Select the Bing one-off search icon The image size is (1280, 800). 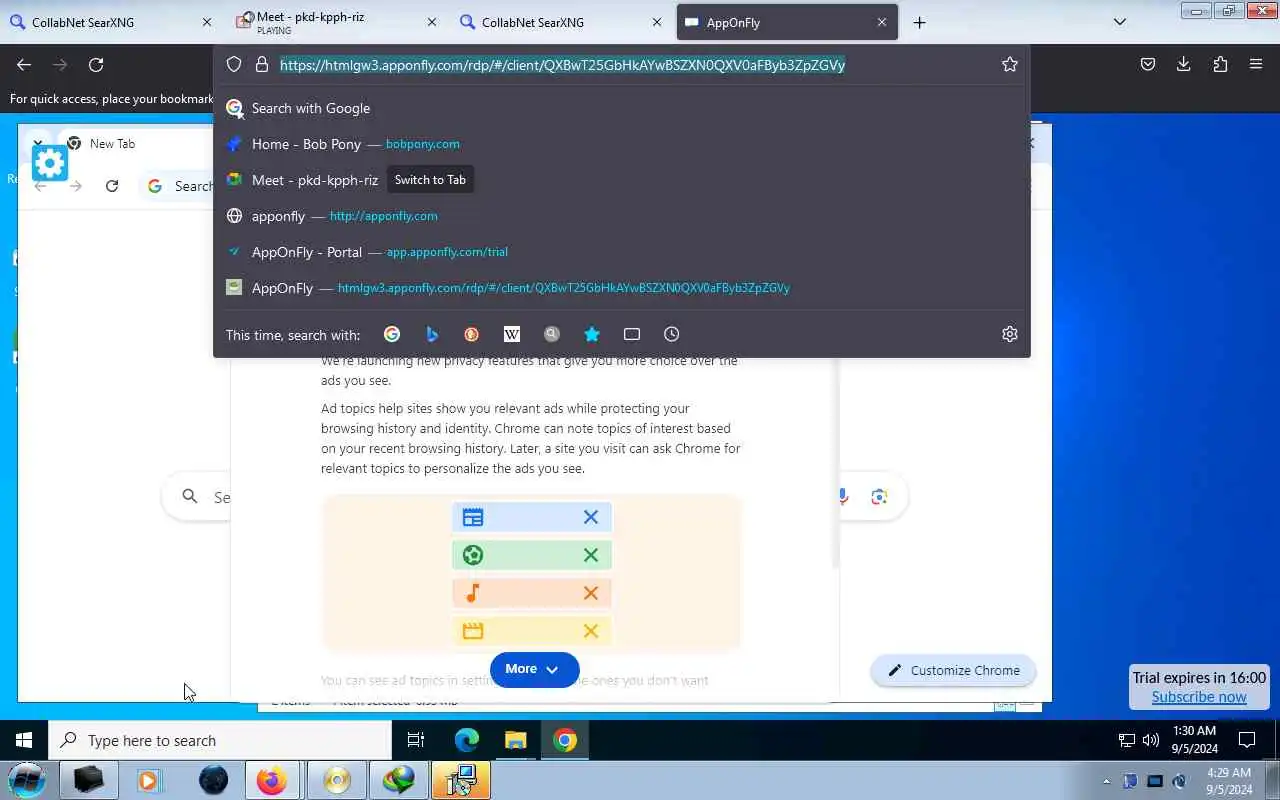tap(432, 334)
